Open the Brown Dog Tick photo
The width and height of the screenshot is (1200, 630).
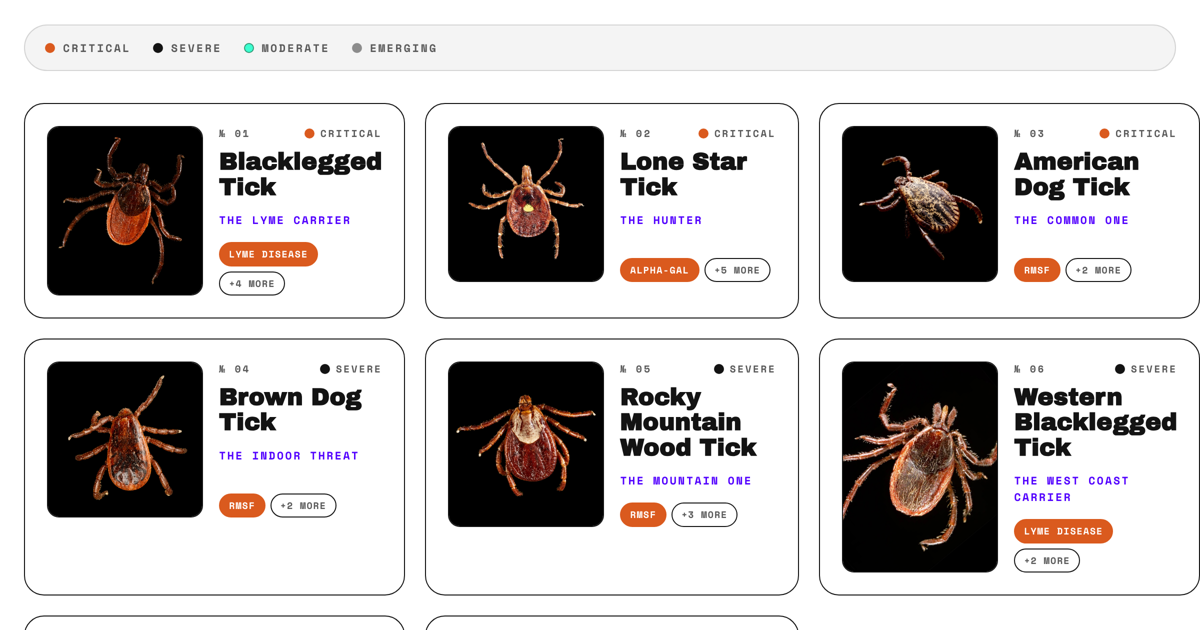click(125, 439)
